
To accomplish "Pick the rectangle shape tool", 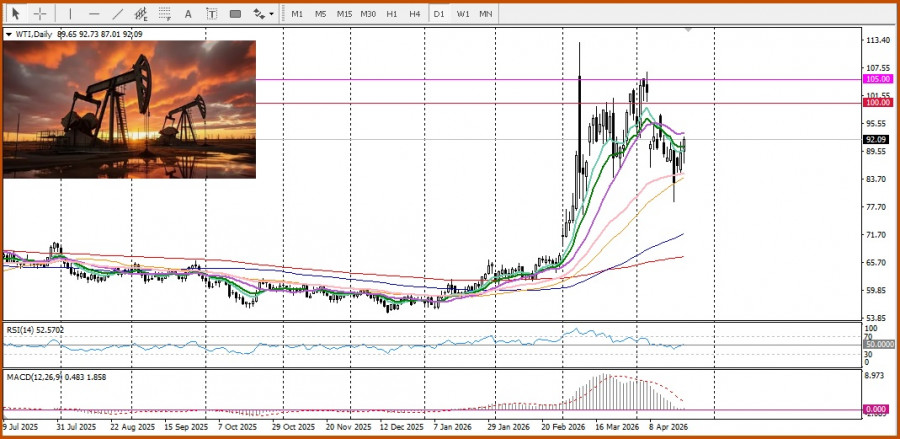I will pos(235,14).
